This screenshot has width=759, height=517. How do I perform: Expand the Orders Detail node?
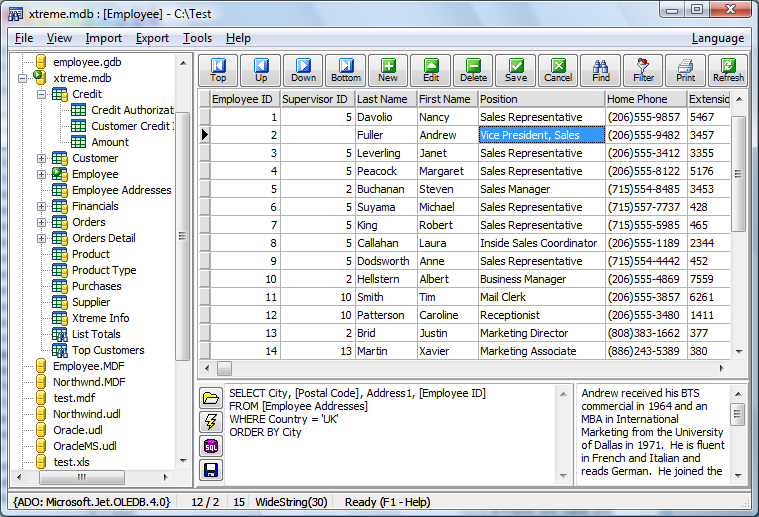[x=42, y=238]
